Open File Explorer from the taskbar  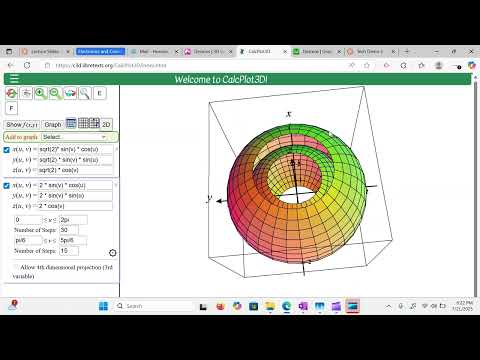coord(270,306)
